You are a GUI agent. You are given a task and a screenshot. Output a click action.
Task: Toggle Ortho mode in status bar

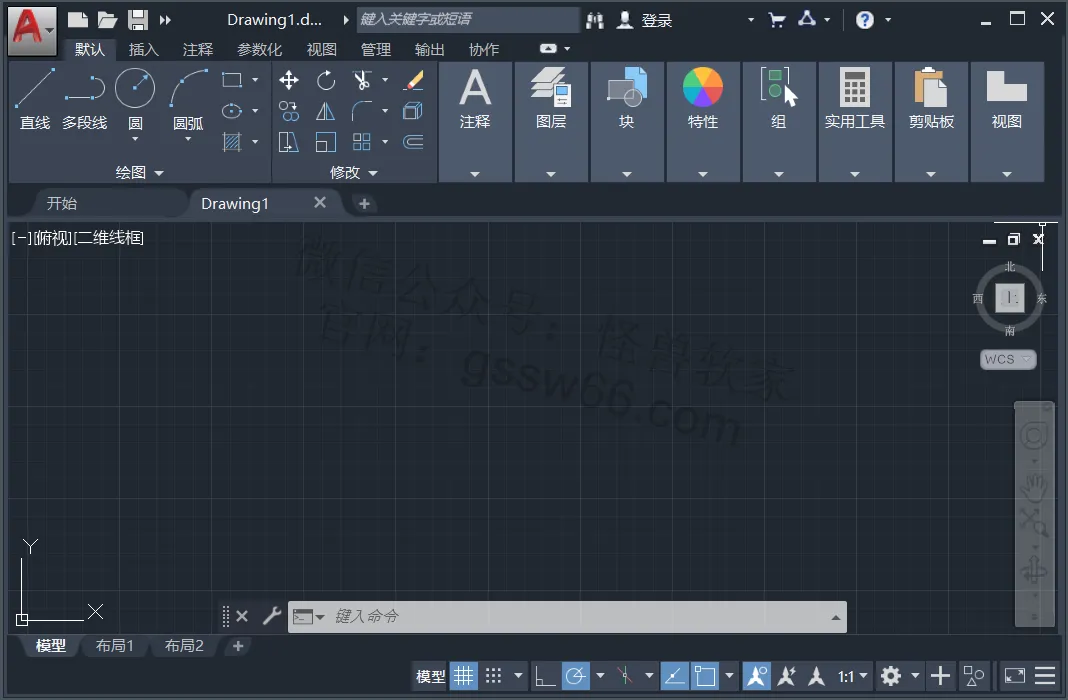[x=545, y=676]
